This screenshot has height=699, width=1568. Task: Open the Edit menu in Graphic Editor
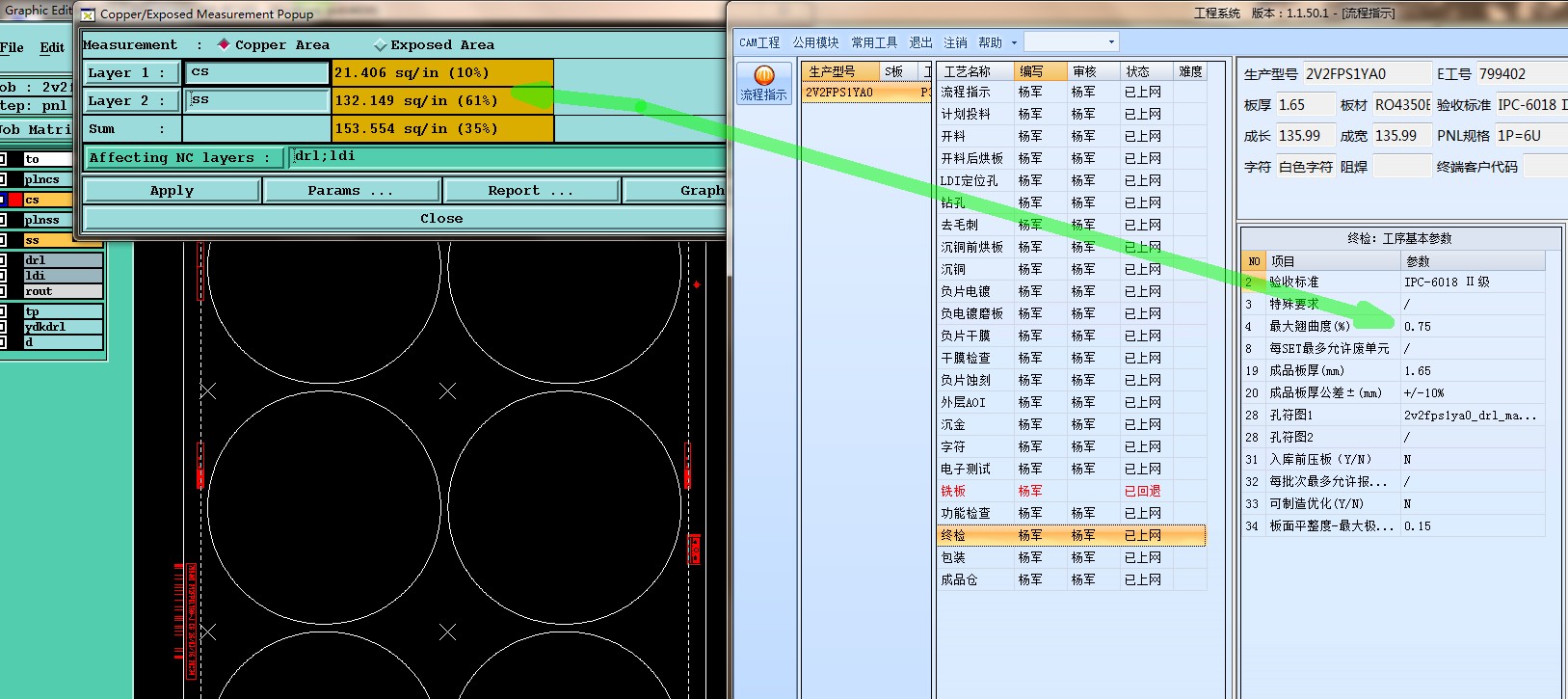(x=52, y=47)
